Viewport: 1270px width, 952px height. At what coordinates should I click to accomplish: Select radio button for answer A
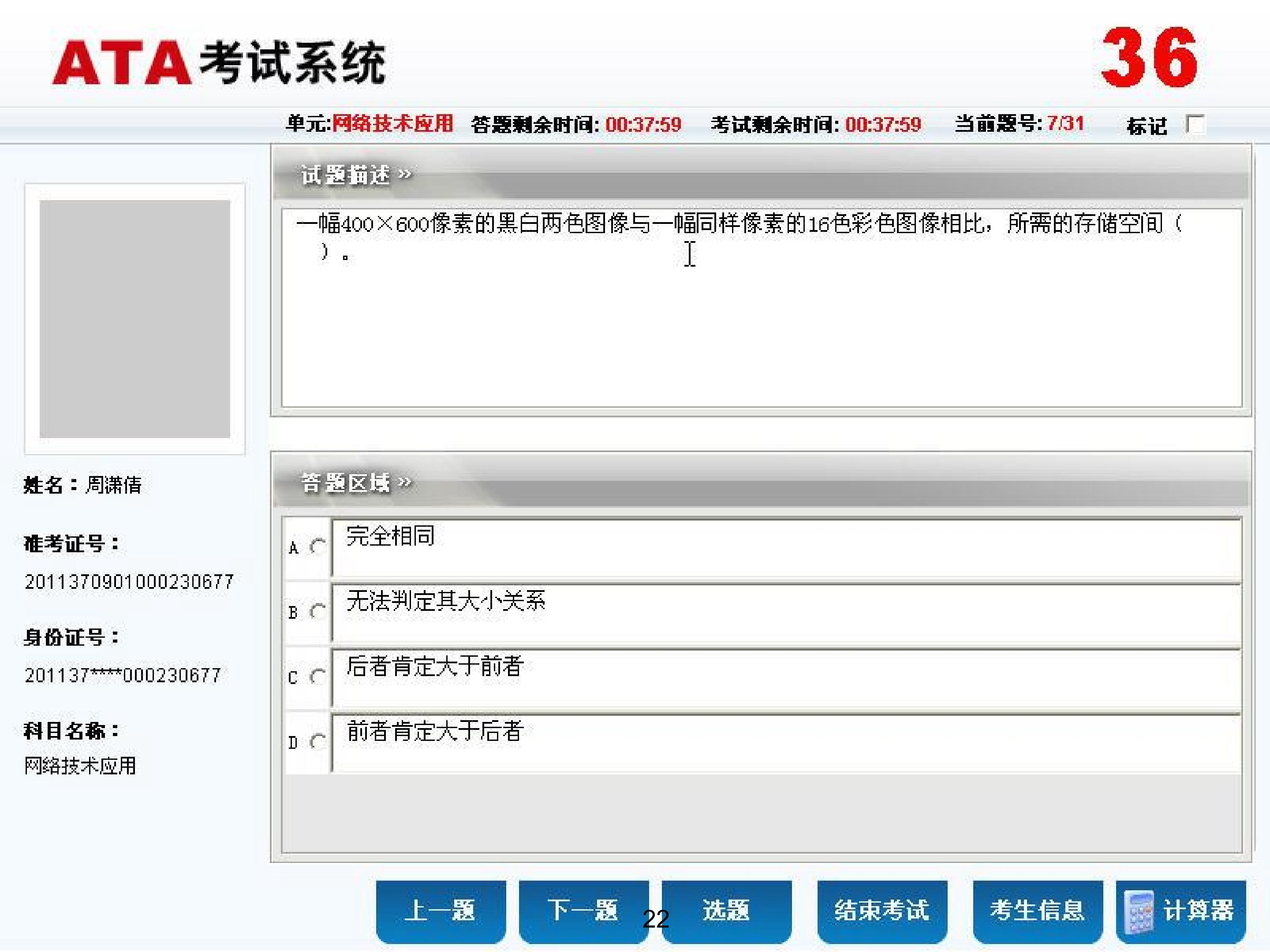tap(317, 546)
